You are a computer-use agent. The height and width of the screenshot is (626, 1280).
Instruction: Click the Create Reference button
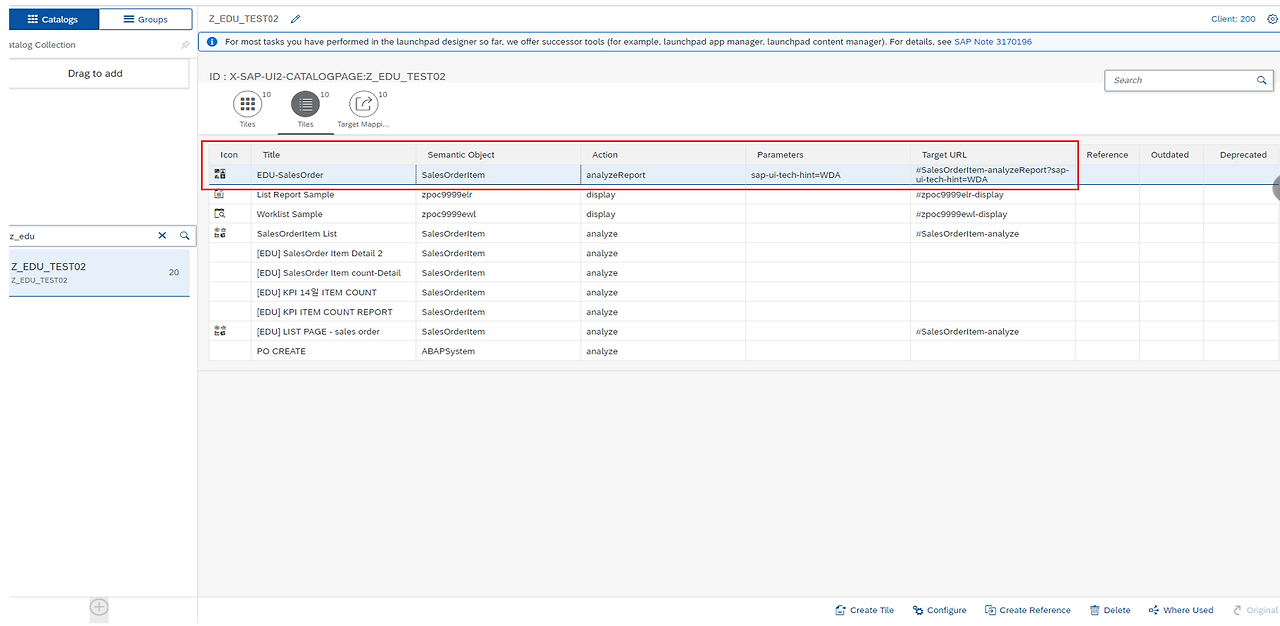[1027, 610]
